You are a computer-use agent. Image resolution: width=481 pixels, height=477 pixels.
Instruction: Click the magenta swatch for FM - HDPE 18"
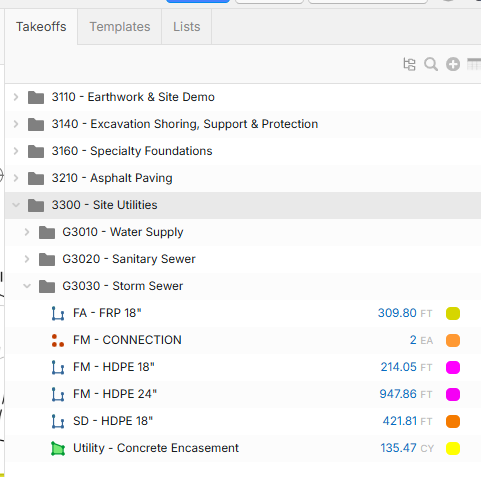pos(453,367)
